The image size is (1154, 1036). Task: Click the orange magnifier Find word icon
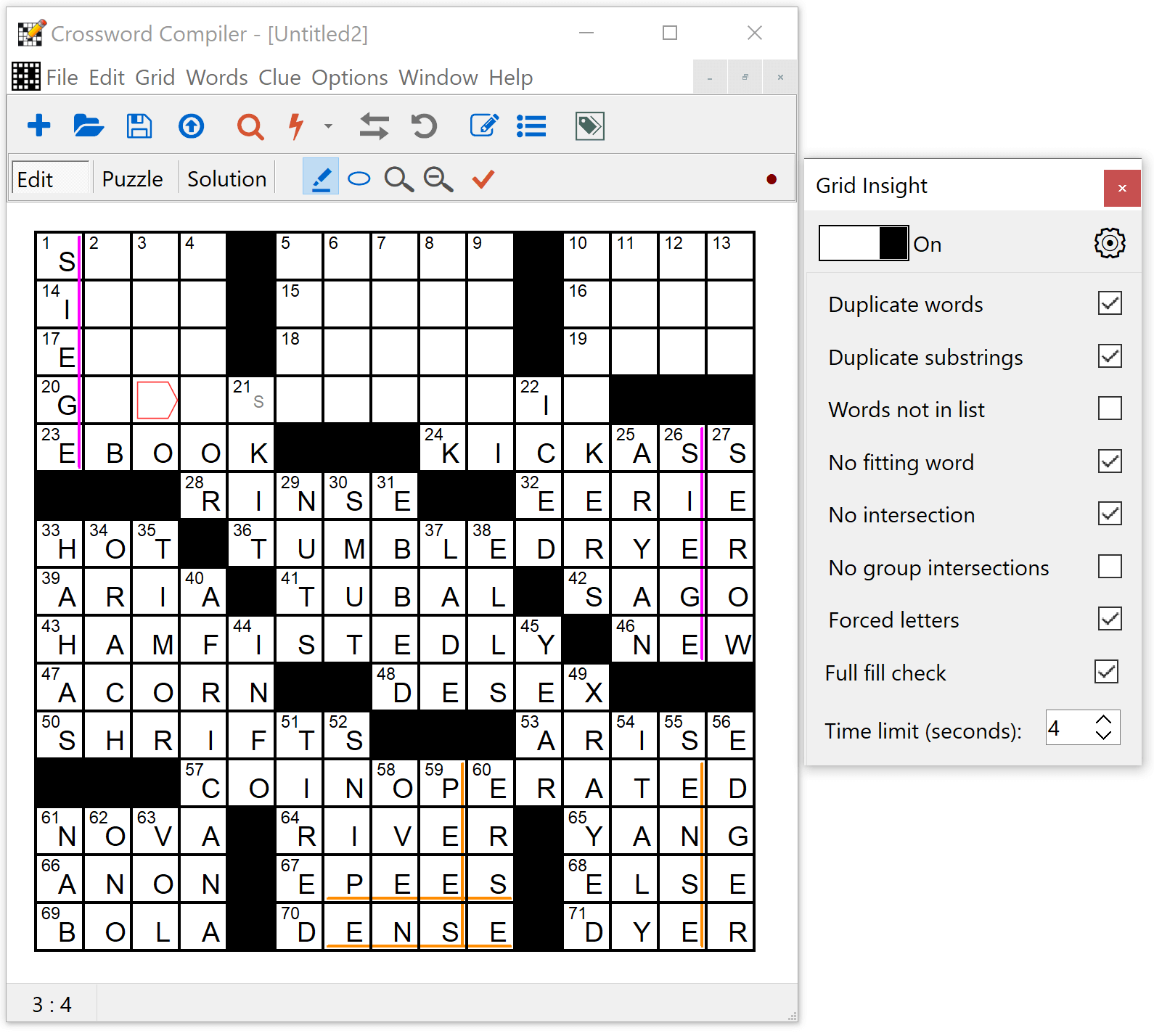pyautogui.click(x=250, y=126)
